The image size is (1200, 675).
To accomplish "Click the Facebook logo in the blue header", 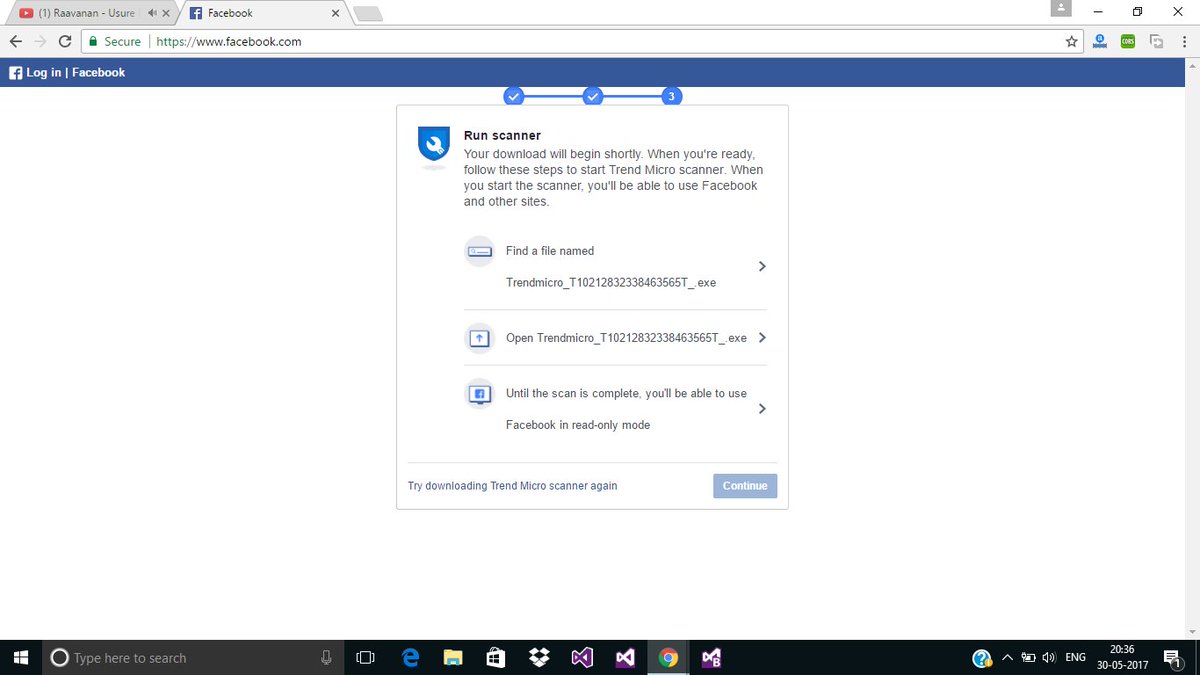I will (x=15, y=73).
